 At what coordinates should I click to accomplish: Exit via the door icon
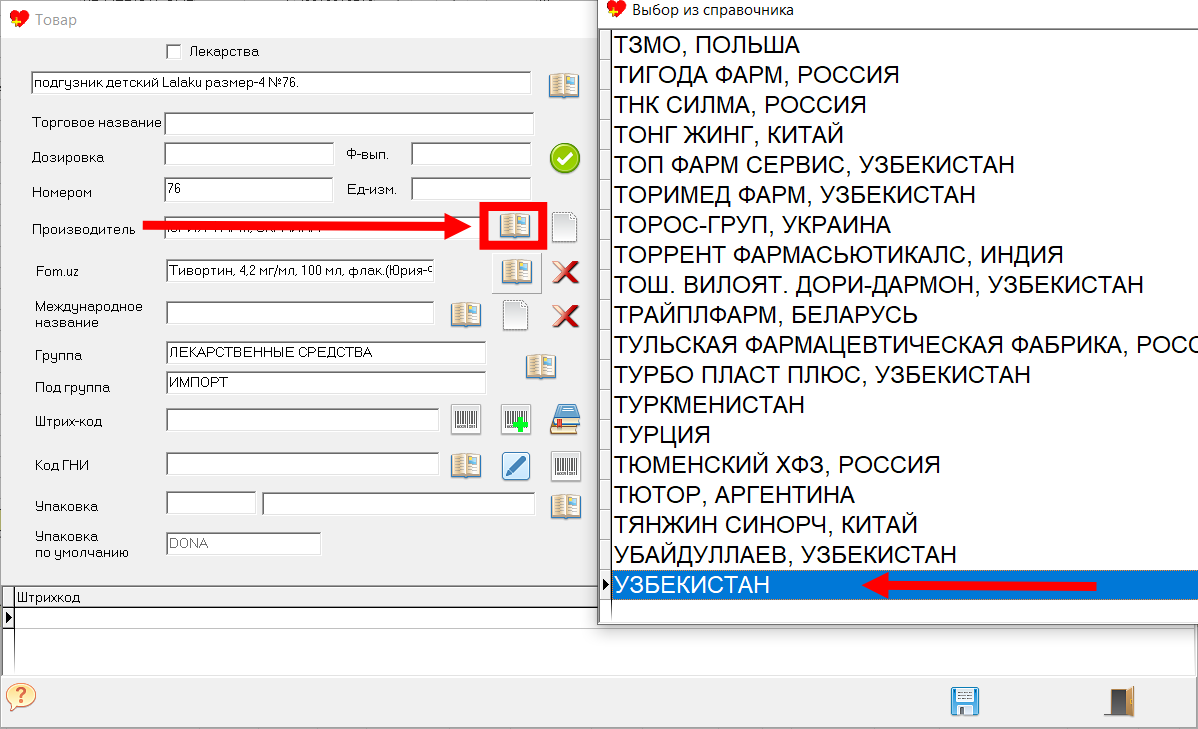[x=1120, y=701]
